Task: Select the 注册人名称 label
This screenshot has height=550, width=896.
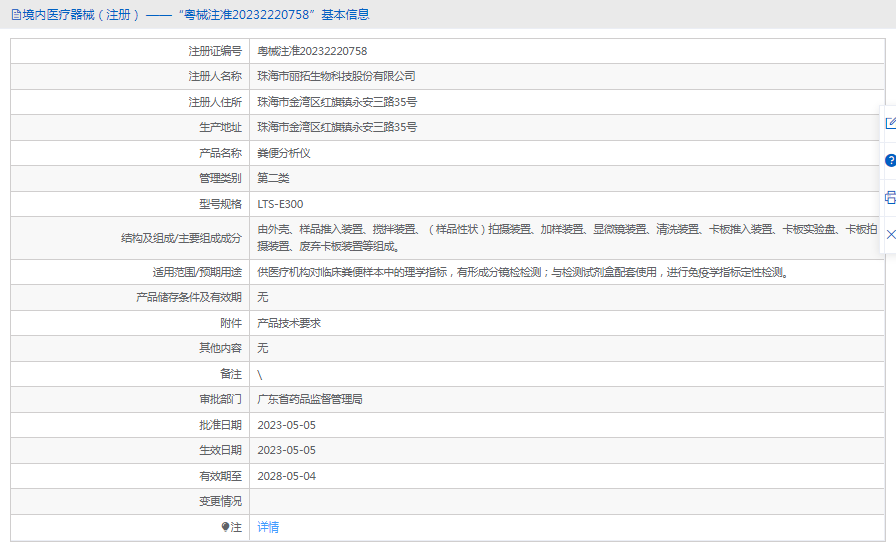Action: coord(215,77)
